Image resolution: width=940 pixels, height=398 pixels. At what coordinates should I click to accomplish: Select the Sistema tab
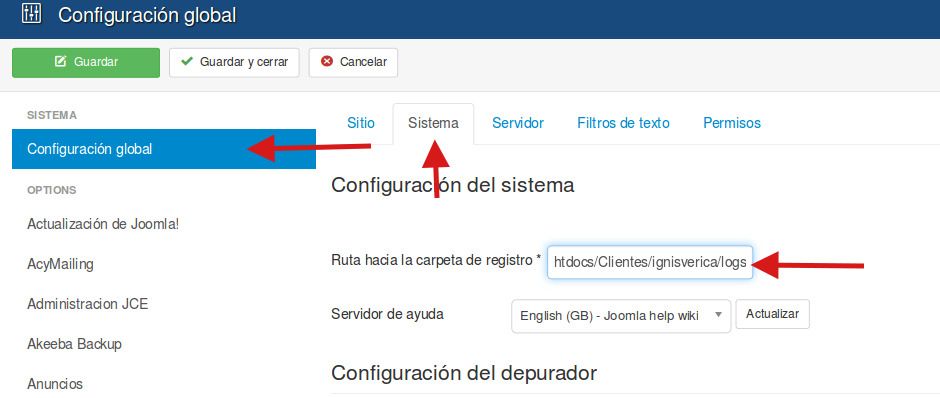[x=433, y=123]
